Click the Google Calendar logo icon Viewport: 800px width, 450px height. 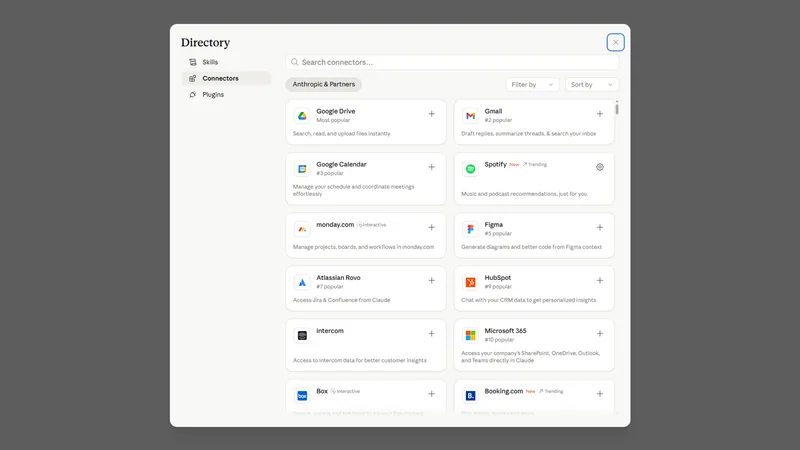click(301, 169)
